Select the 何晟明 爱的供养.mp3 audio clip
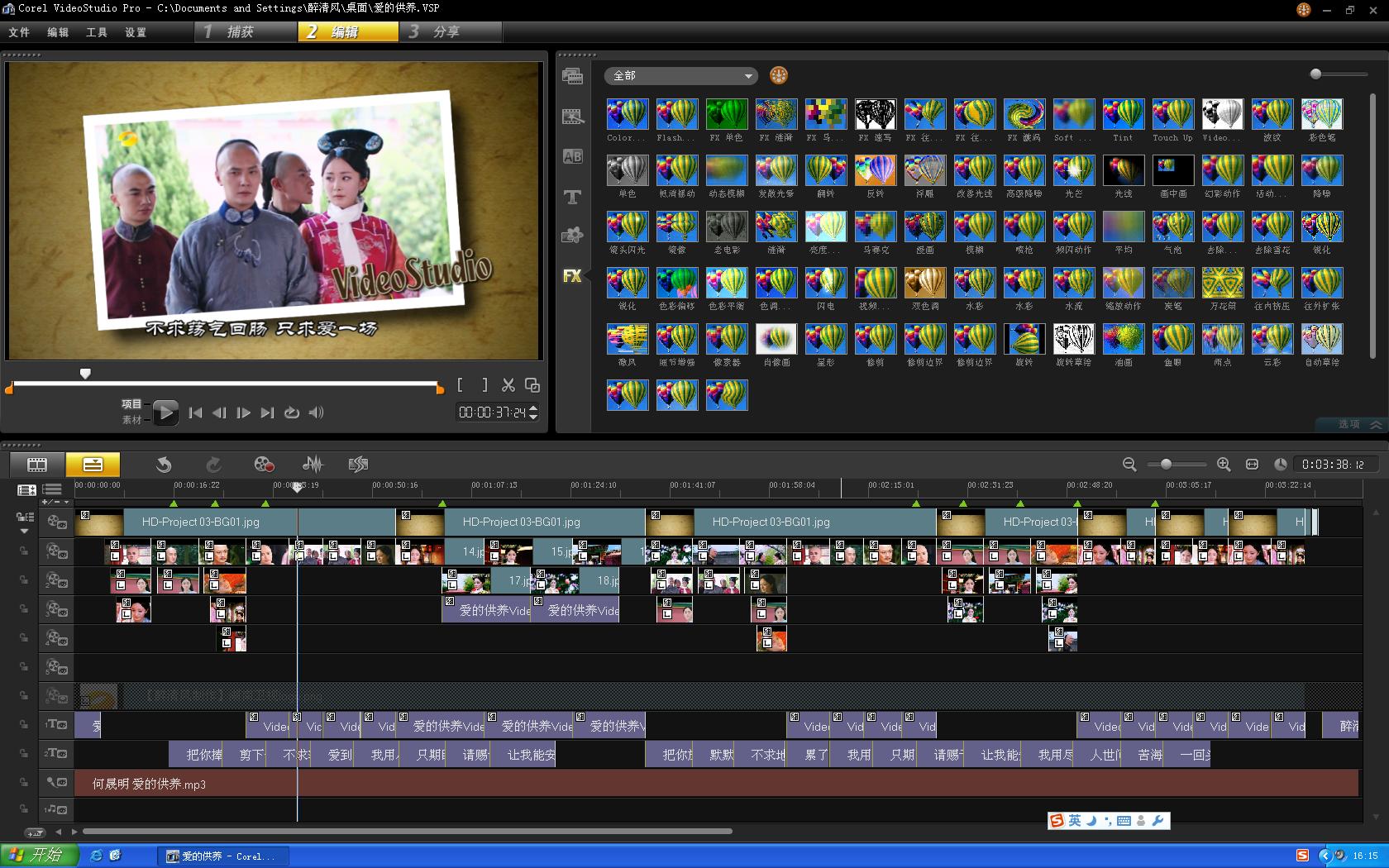1389x868 pixels. [717, 784]
